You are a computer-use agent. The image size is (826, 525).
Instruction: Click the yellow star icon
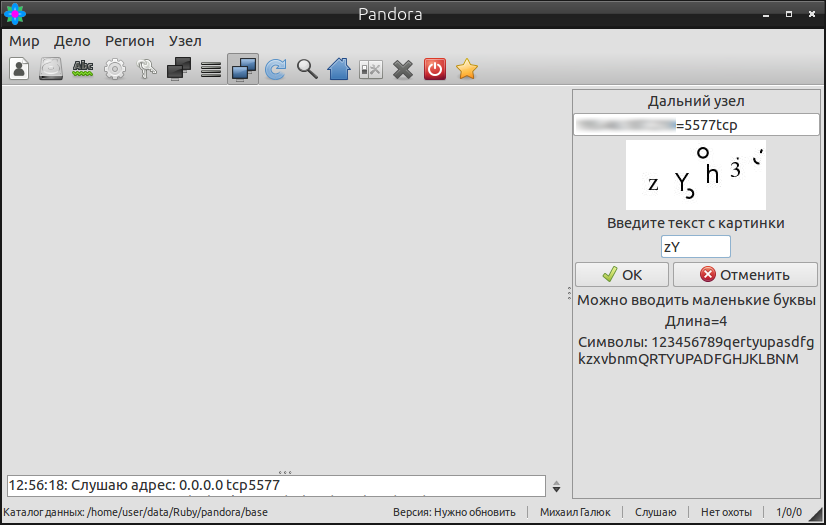pos(467,69)
